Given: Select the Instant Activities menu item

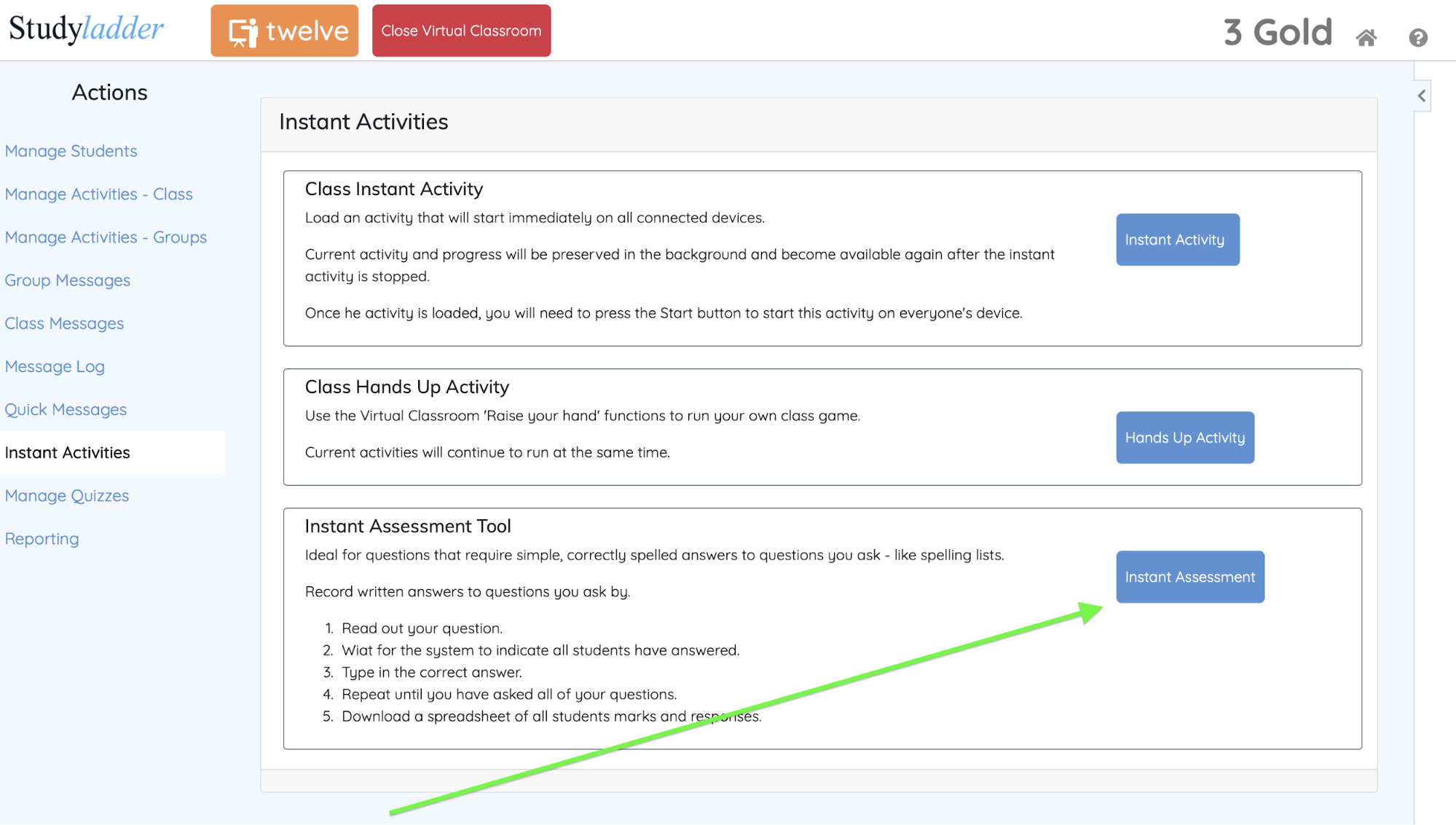Looking at the screenshot, I should (67, 452).
